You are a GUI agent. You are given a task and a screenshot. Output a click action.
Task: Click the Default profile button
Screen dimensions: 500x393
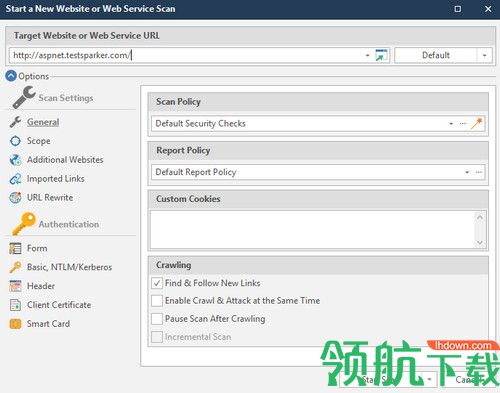click(x=436, y=55)
